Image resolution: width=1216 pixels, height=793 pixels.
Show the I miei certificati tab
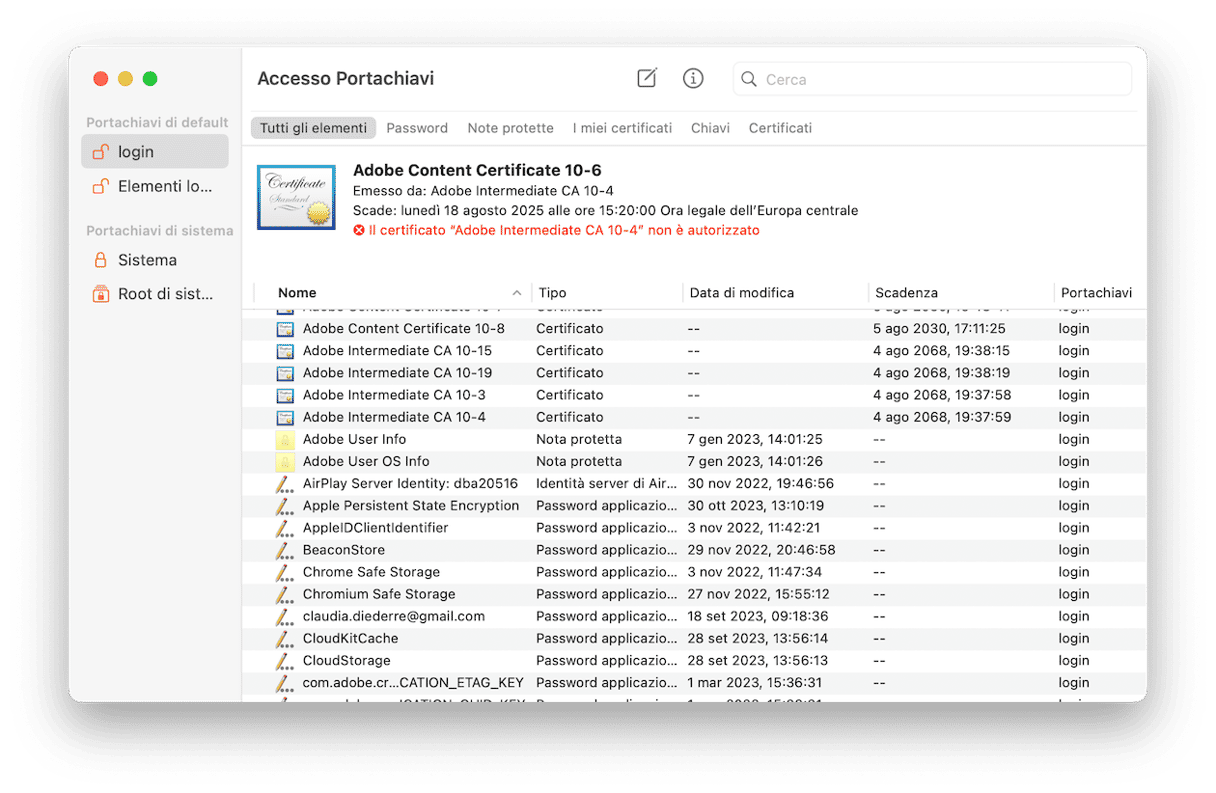coord(622,128)
